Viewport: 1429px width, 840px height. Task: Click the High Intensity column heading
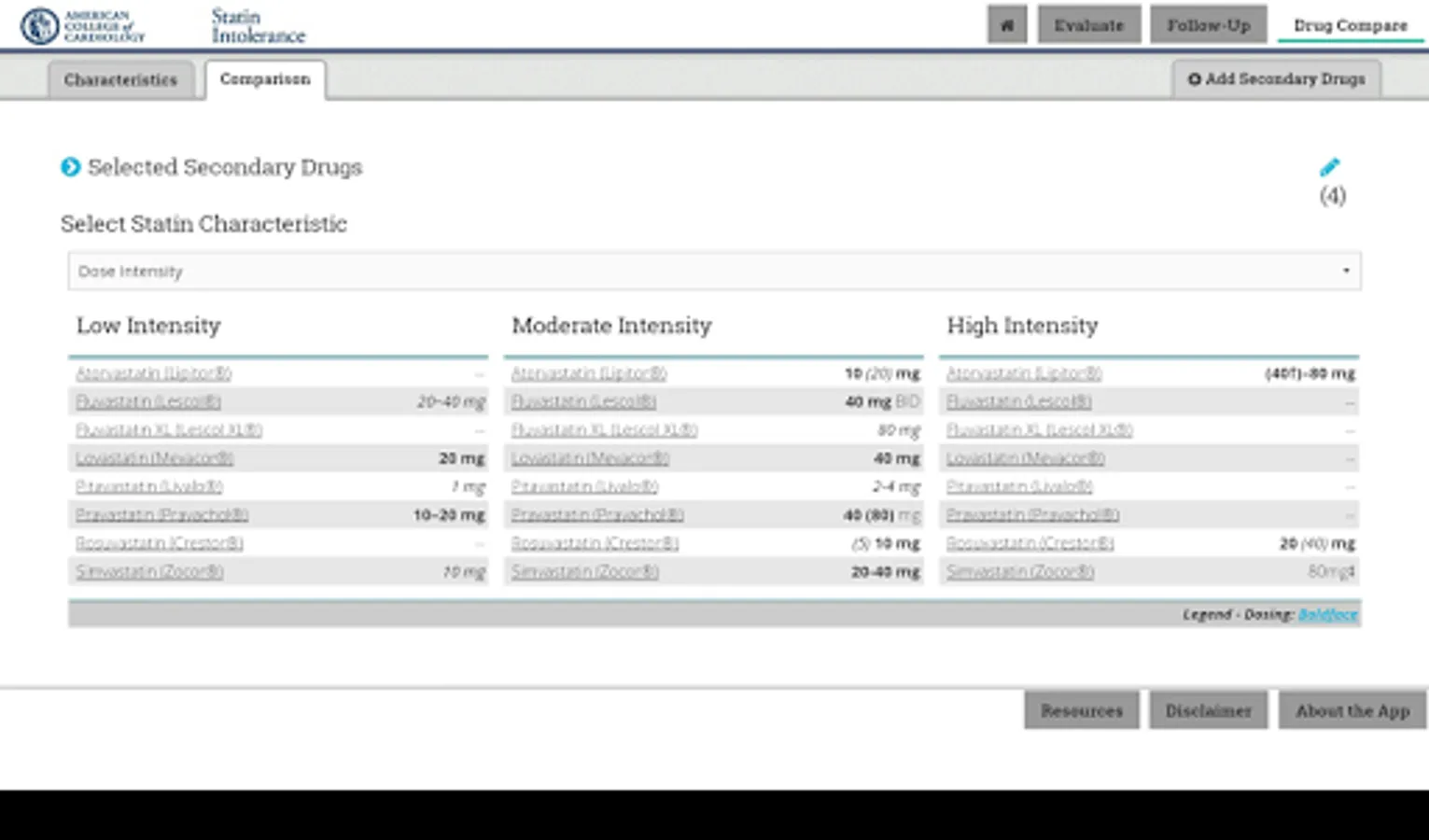tap(1022, 326)
